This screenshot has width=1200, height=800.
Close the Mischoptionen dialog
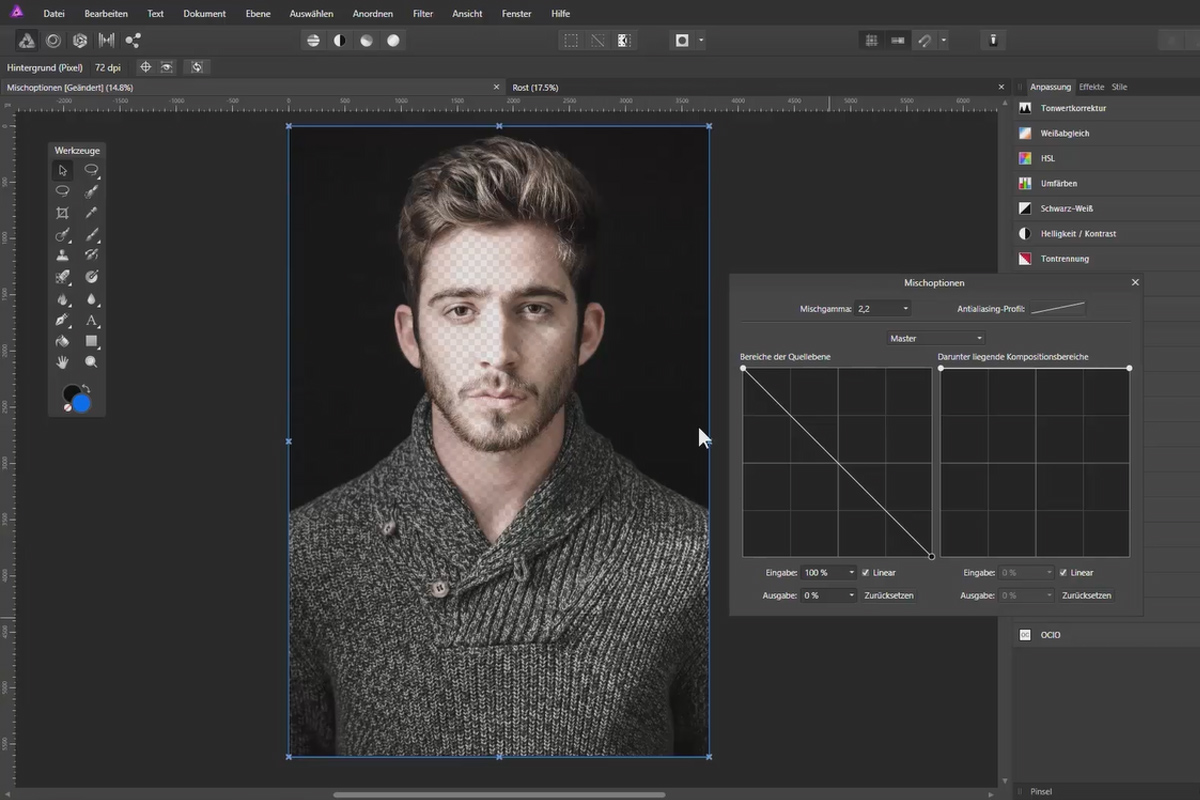tap(1135, 283)
